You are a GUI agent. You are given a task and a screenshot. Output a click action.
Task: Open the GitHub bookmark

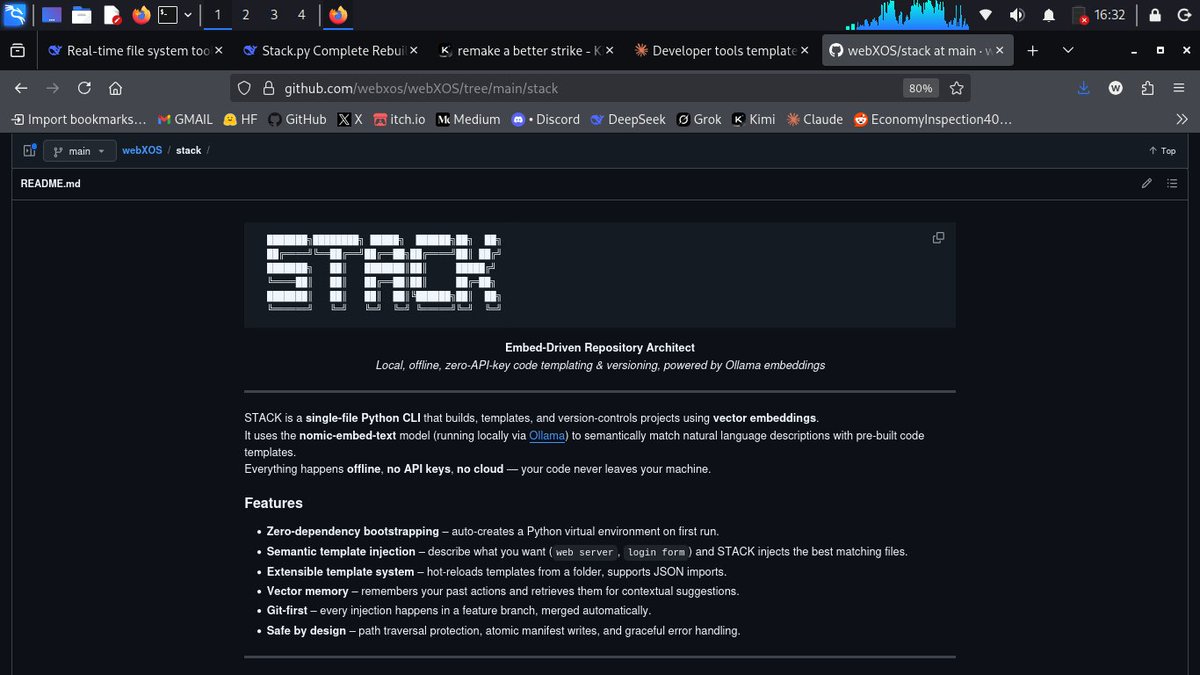click(x=296, y=119)
